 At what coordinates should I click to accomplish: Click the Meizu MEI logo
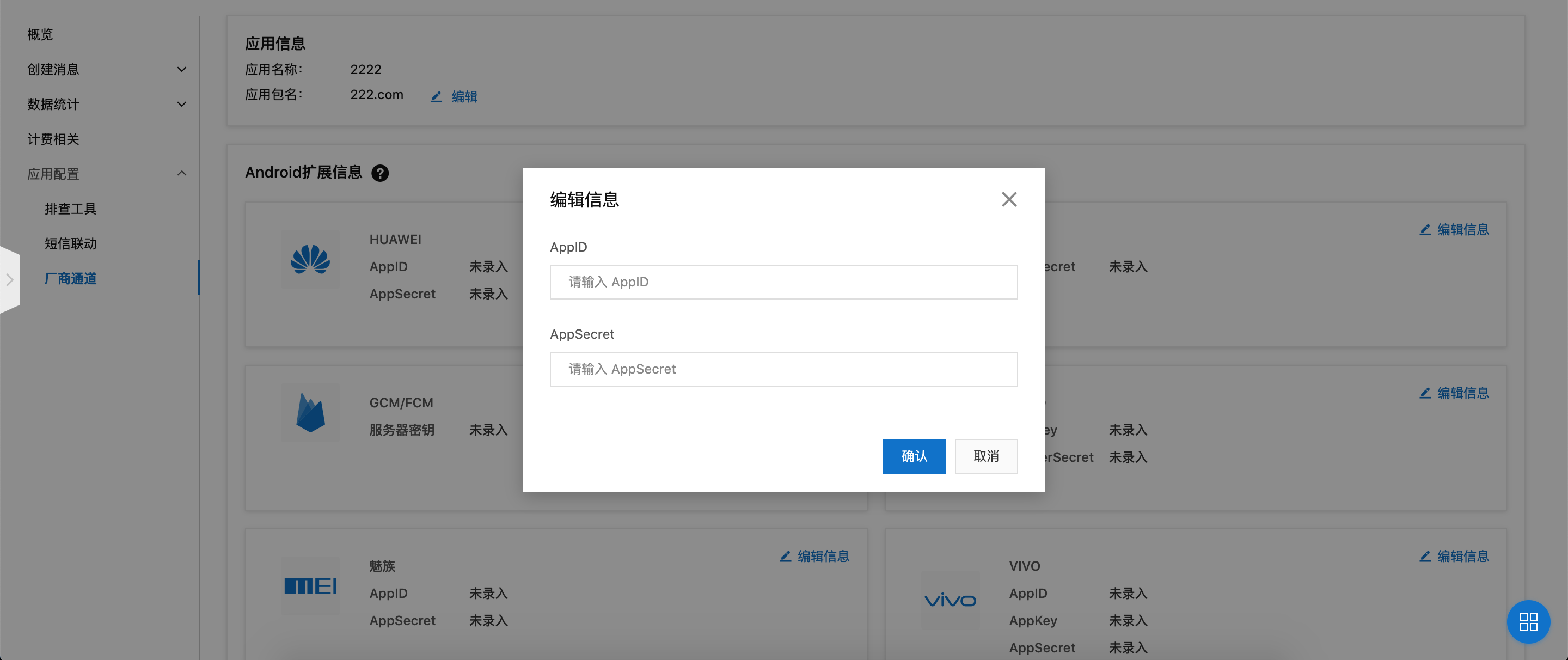(310, 586)
